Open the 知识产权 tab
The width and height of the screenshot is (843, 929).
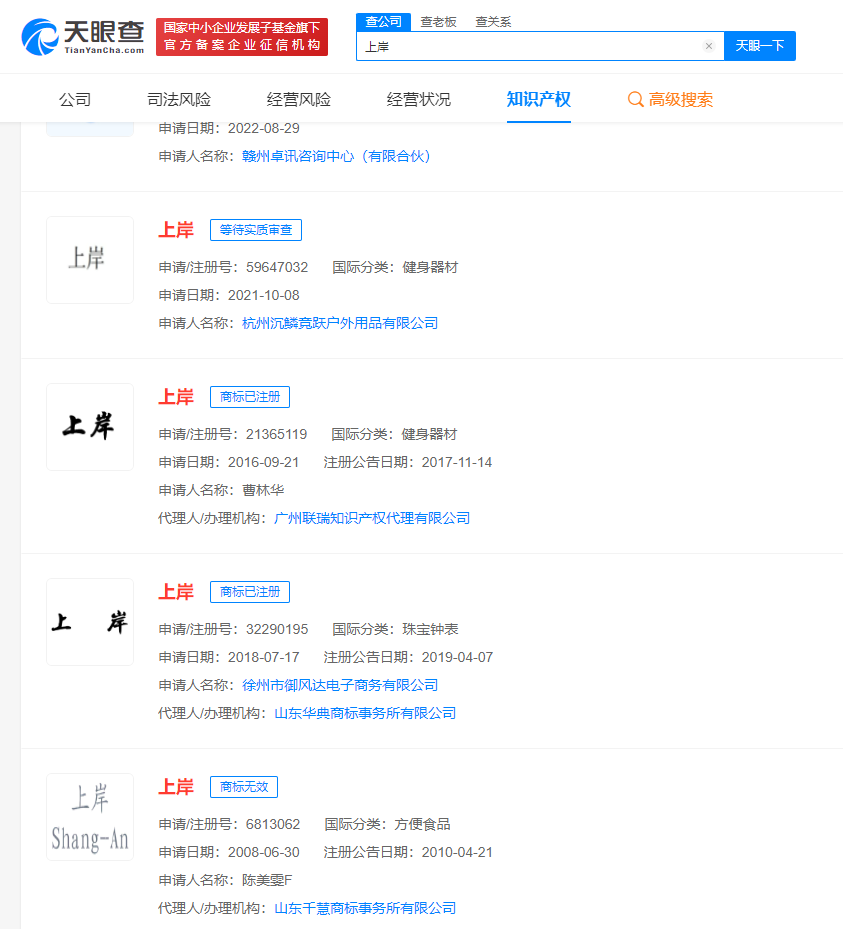[x=539, y=100]
